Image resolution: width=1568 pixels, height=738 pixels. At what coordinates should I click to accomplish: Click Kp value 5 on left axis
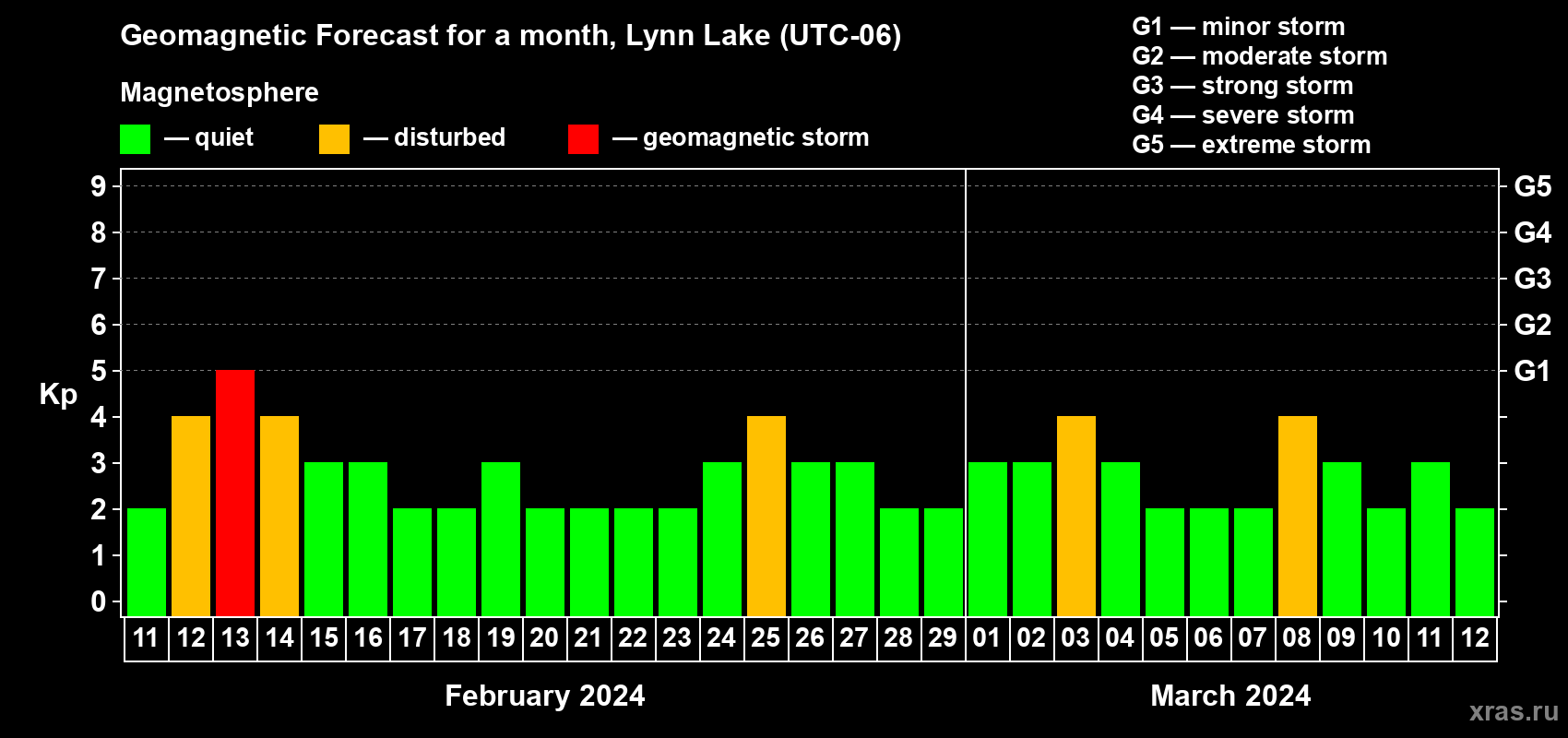click(x=99, y=371)
